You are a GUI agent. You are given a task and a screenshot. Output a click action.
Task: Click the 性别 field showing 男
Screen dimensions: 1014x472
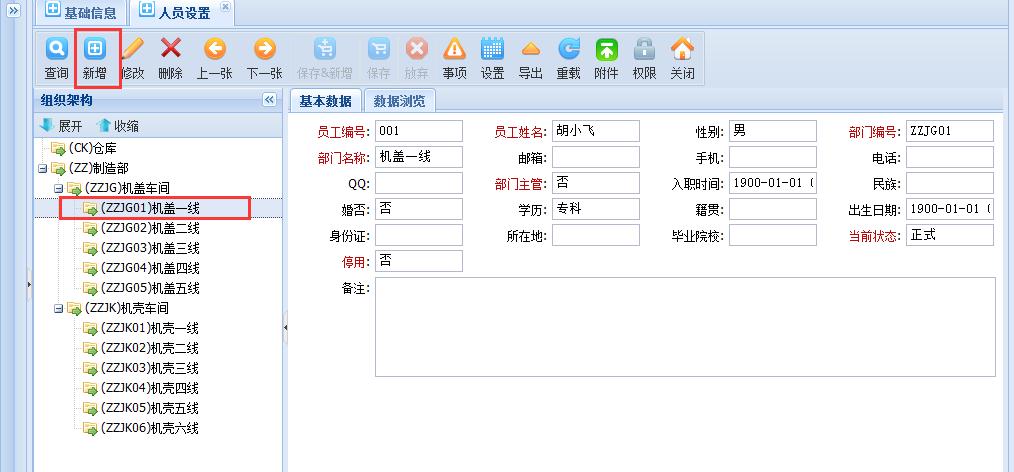tap(773, 131)
